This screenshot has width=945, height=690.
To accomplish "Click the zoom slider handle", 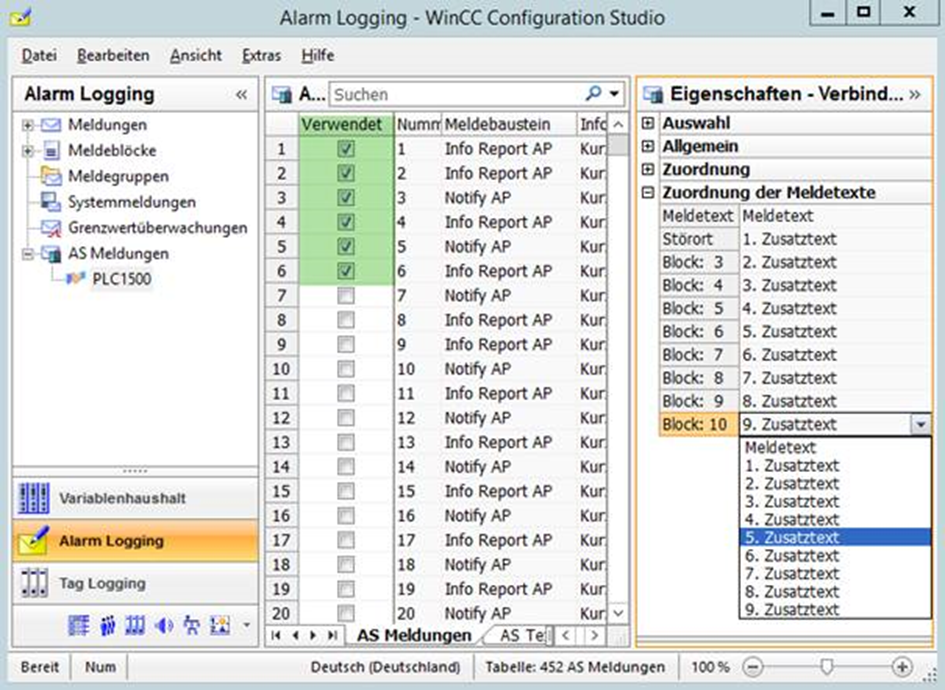I will click(827, 666).
